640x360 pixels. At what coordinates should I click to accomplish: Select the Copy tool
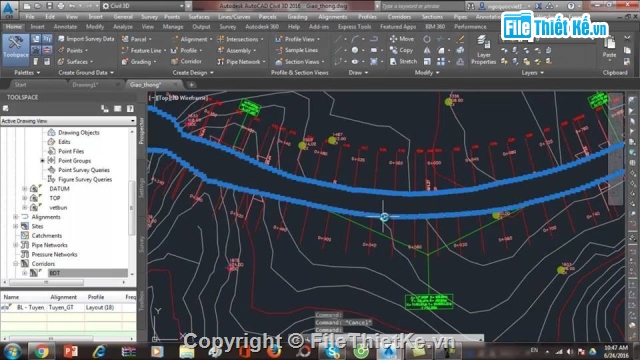402,50
